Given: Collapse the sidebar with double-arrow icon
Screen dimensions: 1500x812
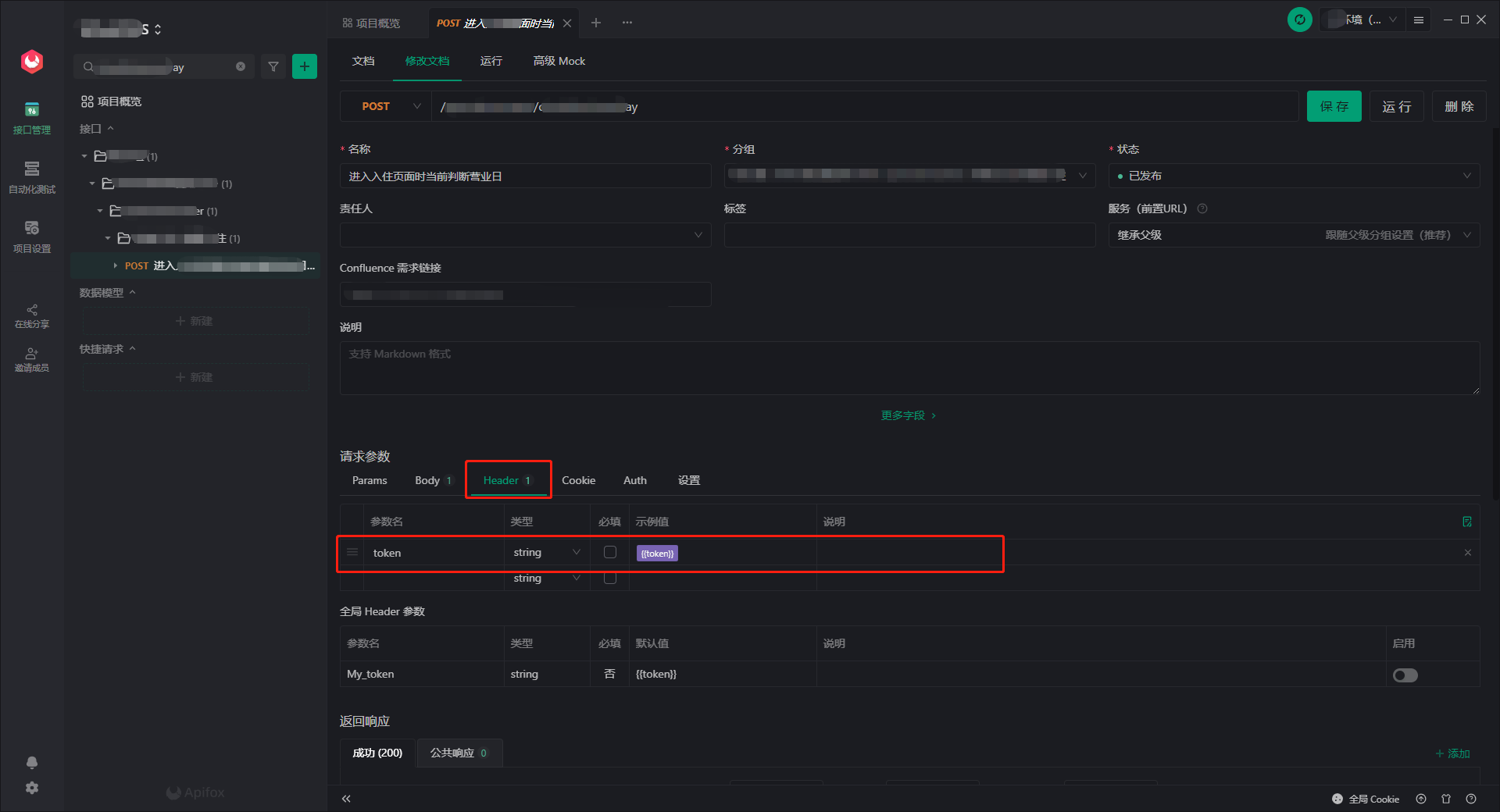Looking at the screenshot, I should tap(346, 799).
